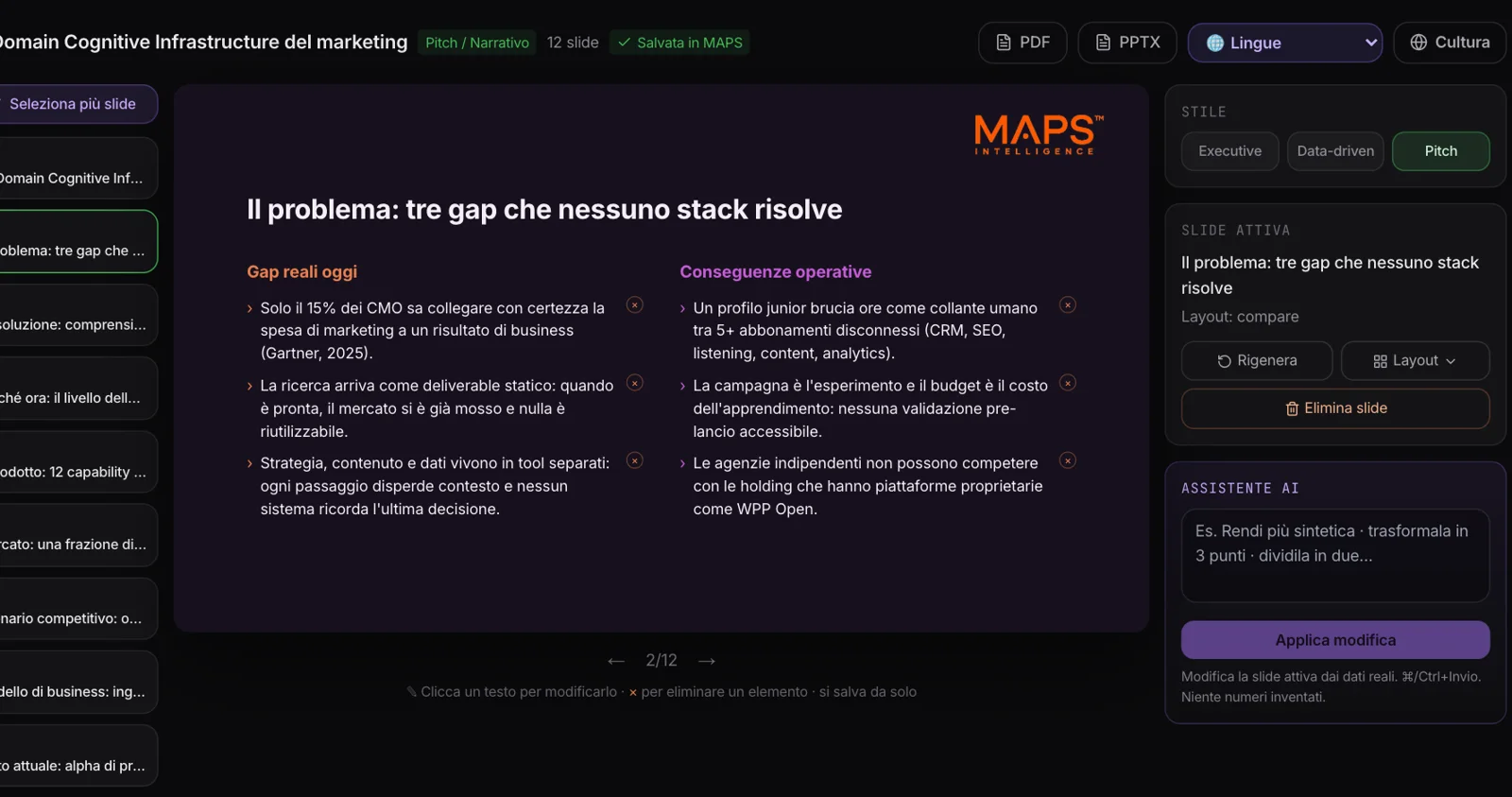Click the Seleziona più slide button
The height and width of the screenshot is (797, 1512).
point(74,104)
